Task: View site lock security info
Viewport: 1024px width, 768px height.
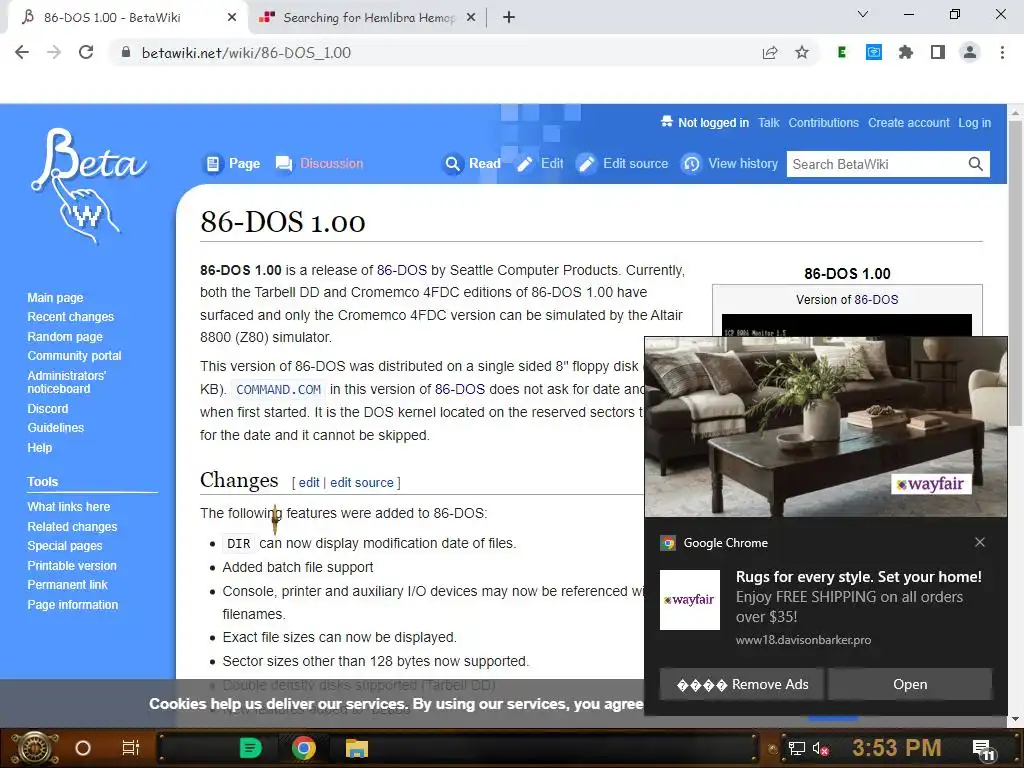Action: (x=126, y=52)
